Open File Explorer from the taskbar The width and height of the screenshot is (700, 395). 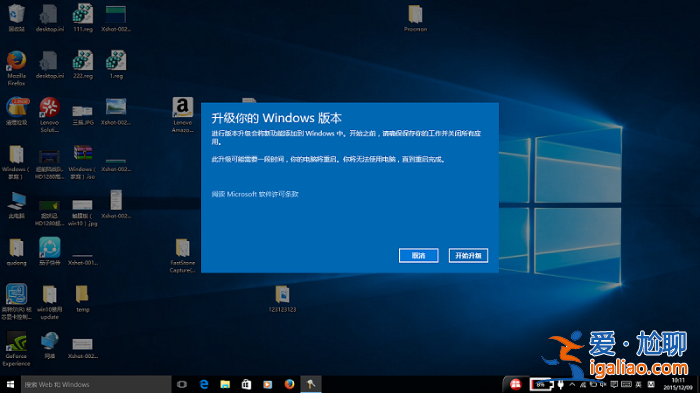pyautogui.click(x=225, y=384)
